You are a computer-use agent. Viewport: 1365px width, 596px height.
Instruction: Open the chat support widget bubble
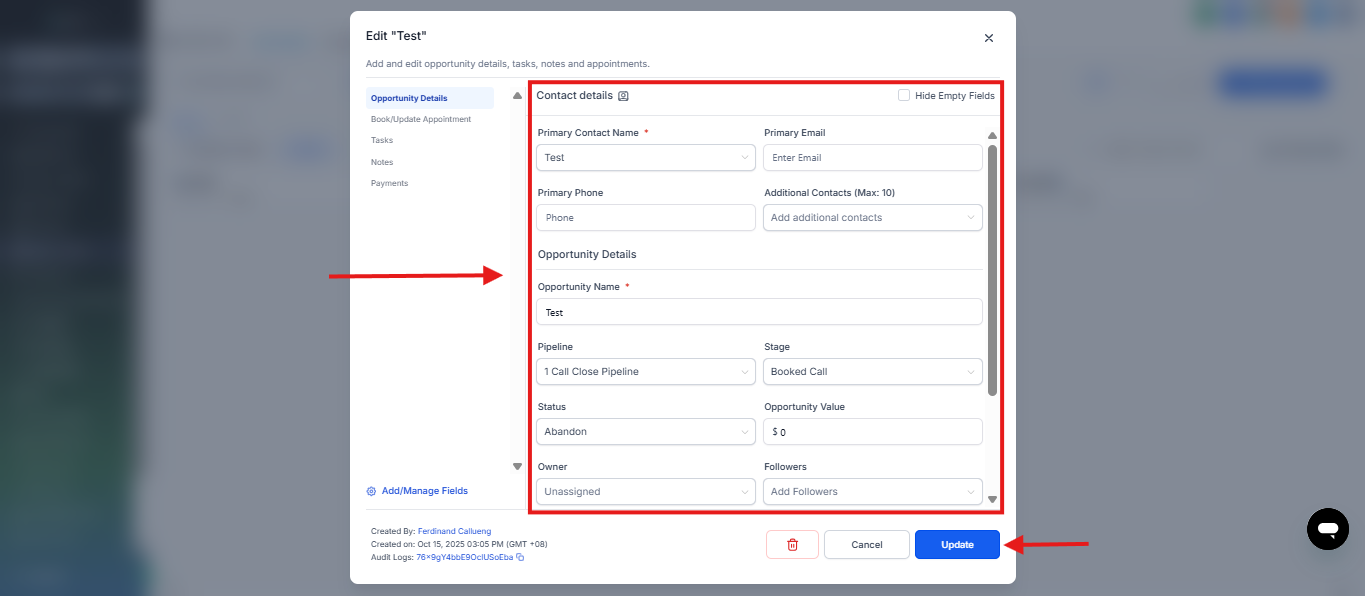[x=1327, y=528]
